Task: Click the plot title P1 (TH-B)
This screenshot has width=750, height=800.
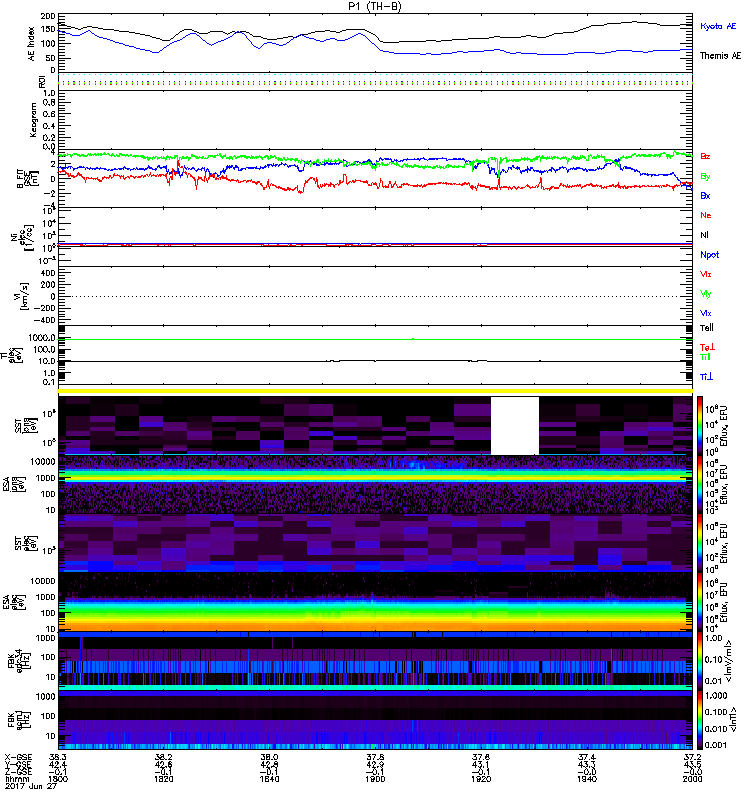Action: pos(375,6)
